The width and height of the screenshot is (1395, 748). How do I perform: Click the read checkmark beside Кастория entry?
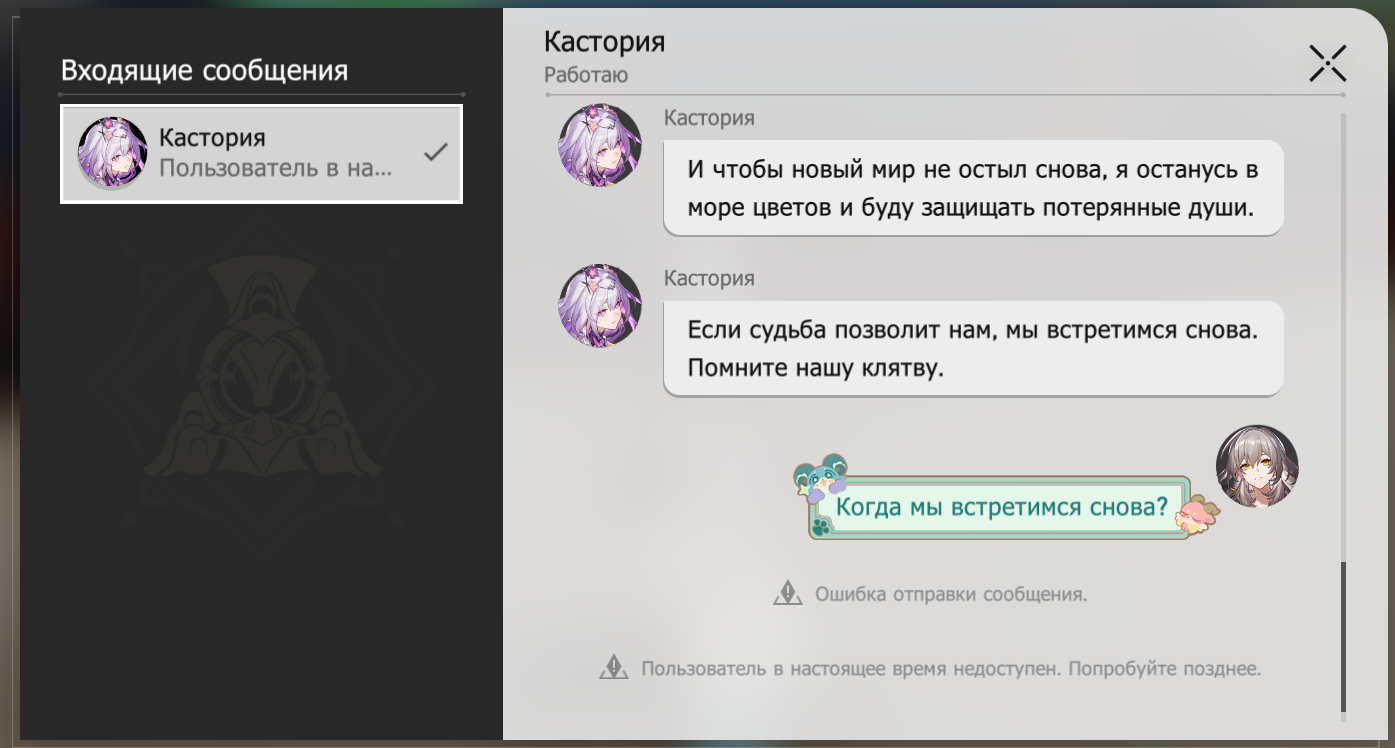click(435, 152)
